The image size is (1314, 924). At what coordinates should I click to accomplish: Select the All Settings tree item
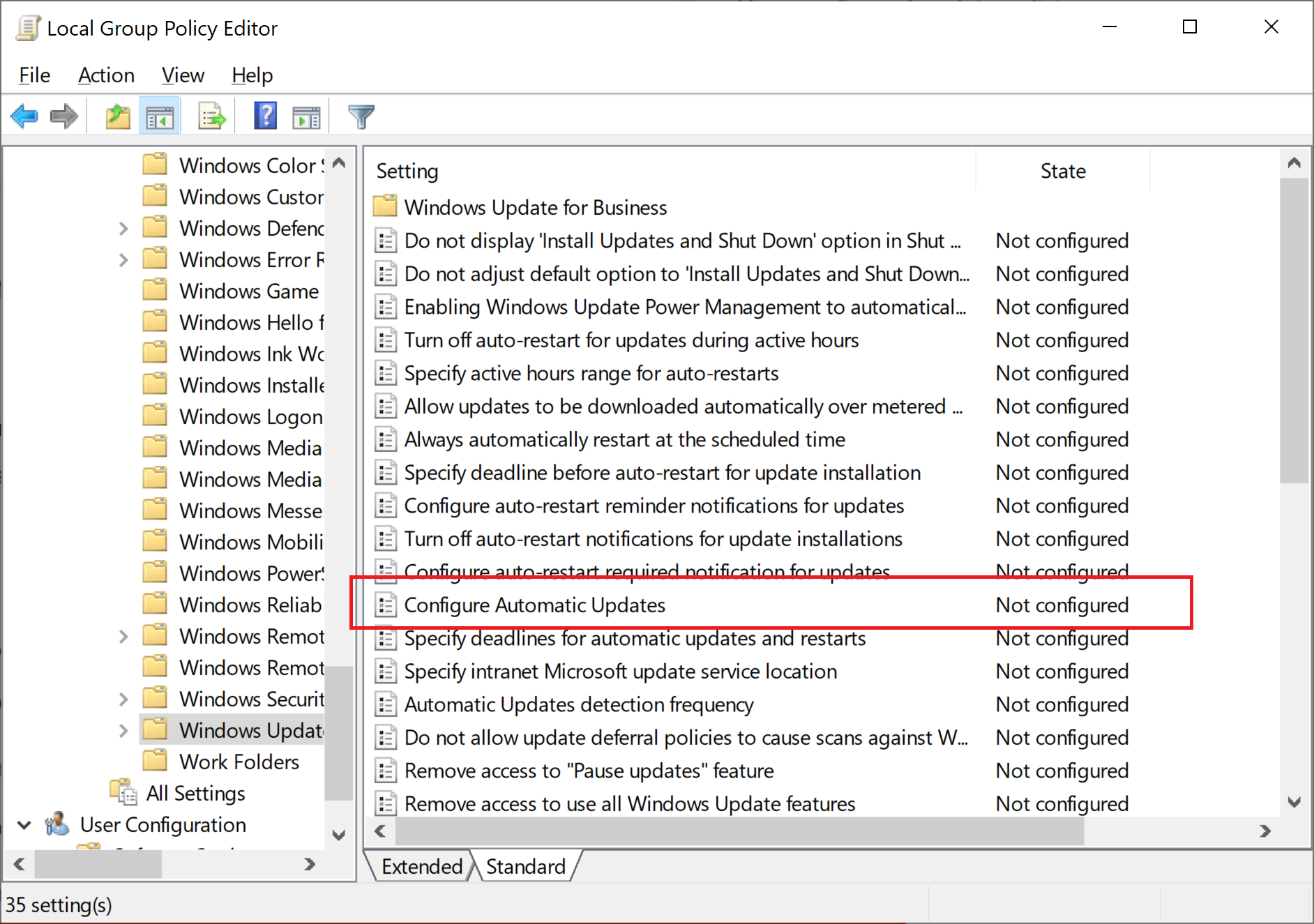pyautogui.click(x=195, y=793)
